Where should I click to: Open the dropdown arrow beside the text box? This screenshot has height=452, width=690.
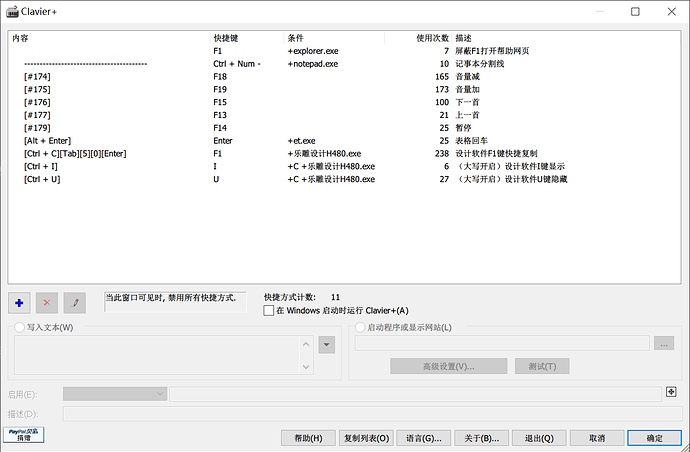326,344
